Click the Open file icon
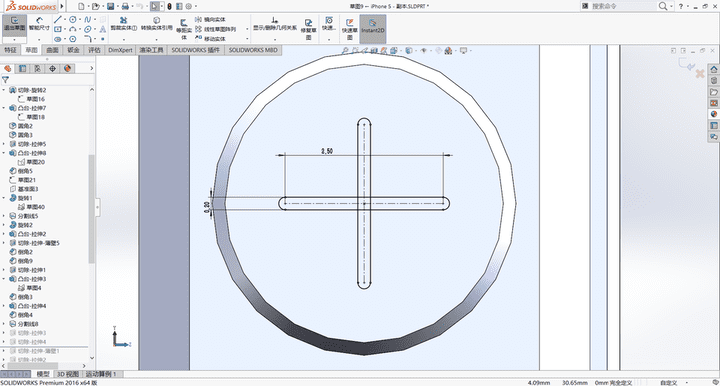Image resolution: width=720 pixels, height=386 pixels. coord(95,6)
